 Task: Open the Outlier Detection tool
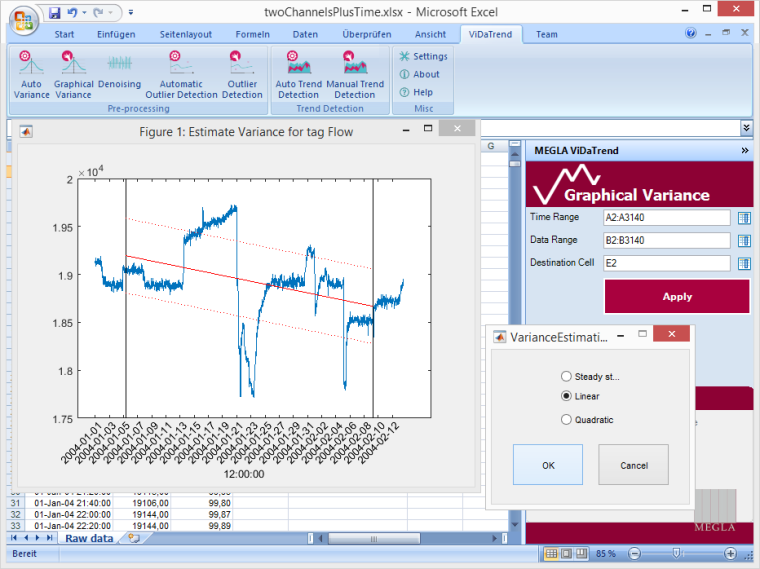click(x=242, y=75)
